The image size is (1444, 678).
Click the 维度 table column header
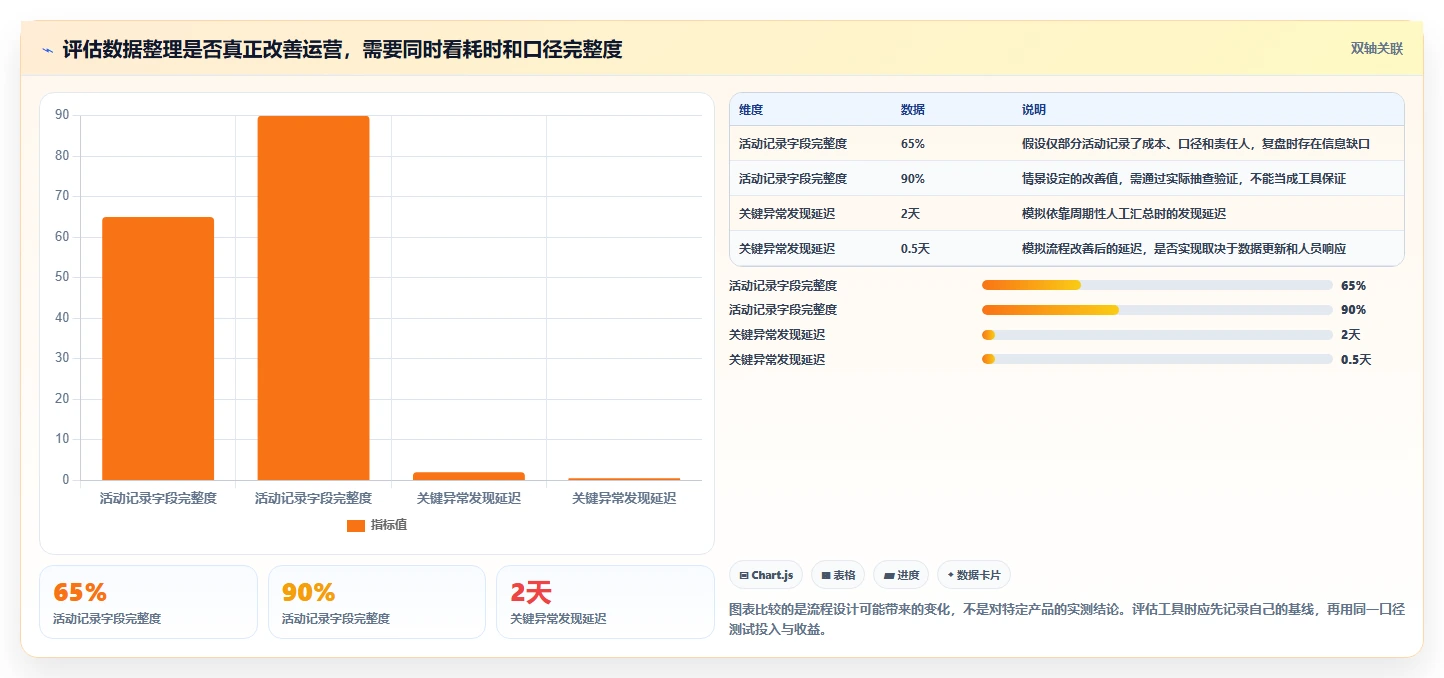[751, 110]
